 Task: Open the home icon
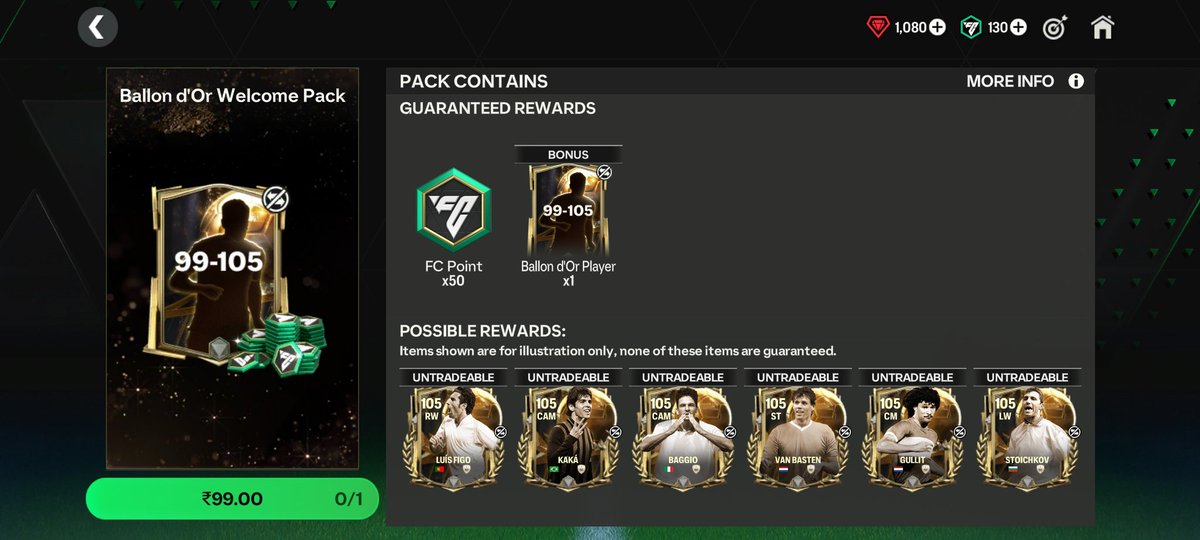[1102, 27]
